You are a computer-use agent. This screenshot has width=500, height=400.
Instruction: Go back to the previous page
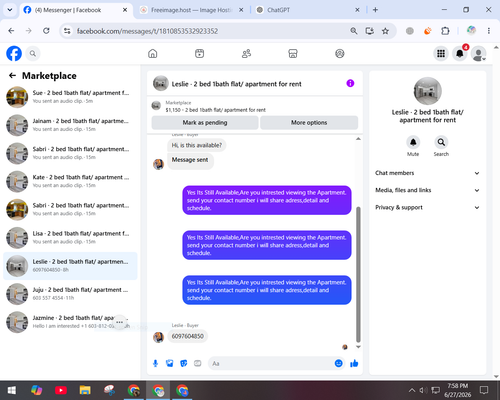coord(11,31)
